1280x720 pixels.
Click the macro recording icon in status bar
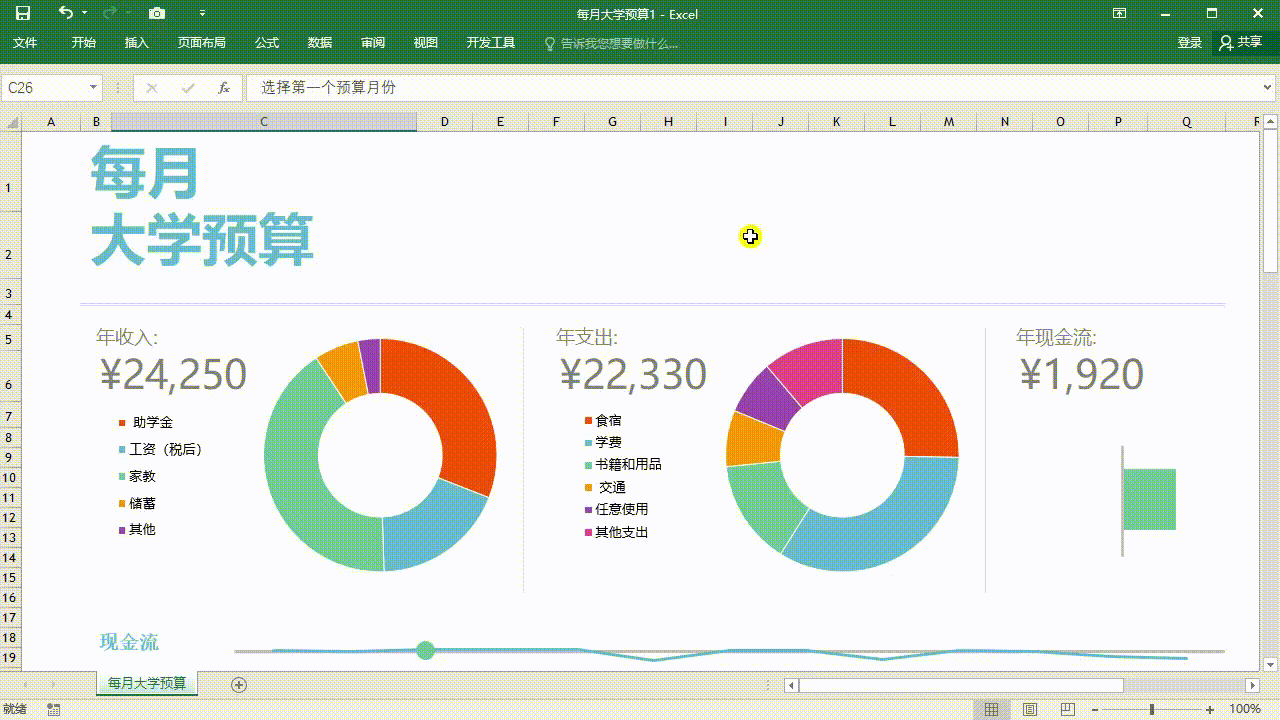click(x=54, y=709)
